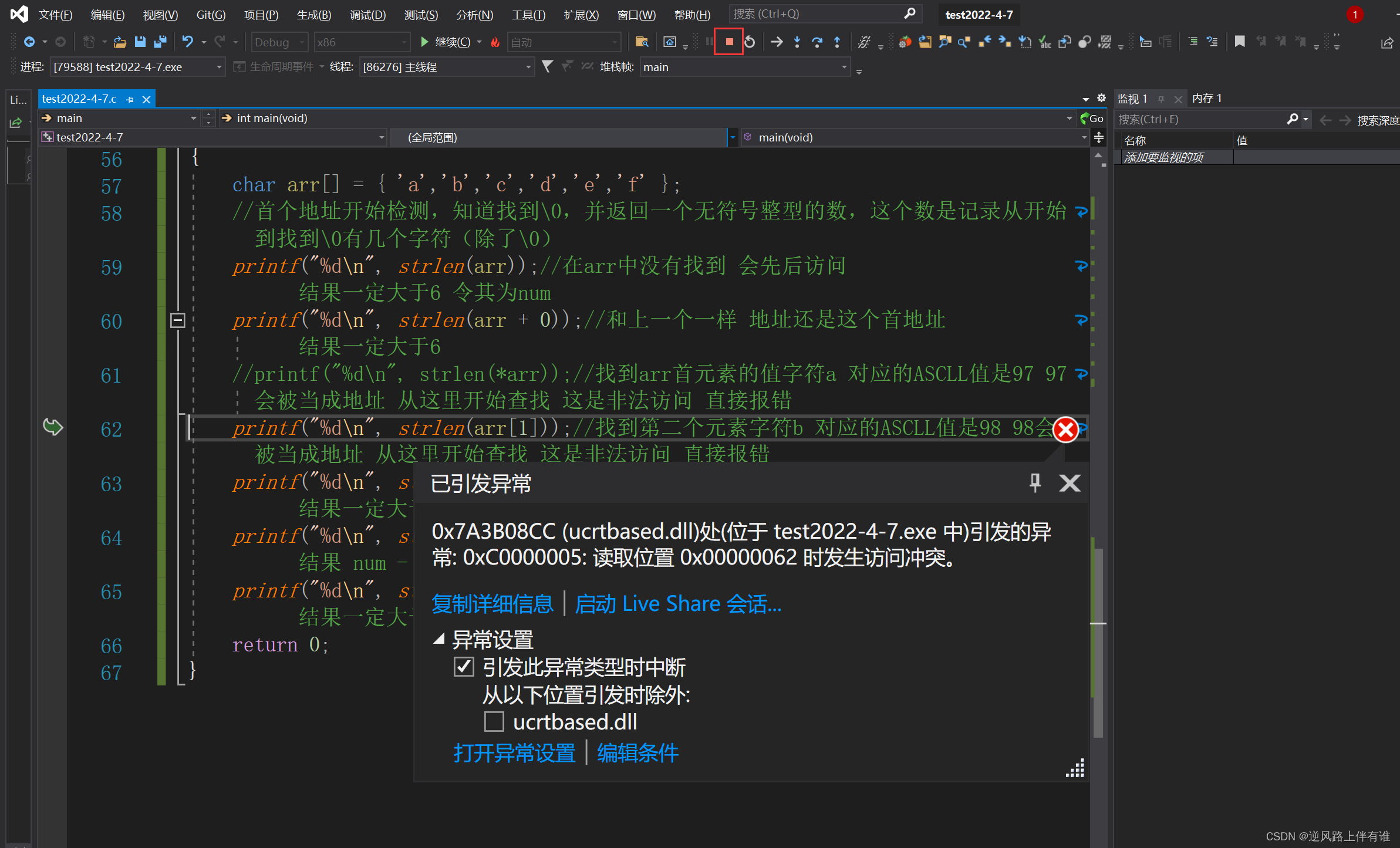This screenshot has width=1400, height=848.
Task: Click the watch window search field
Action: coord(1197,120)
